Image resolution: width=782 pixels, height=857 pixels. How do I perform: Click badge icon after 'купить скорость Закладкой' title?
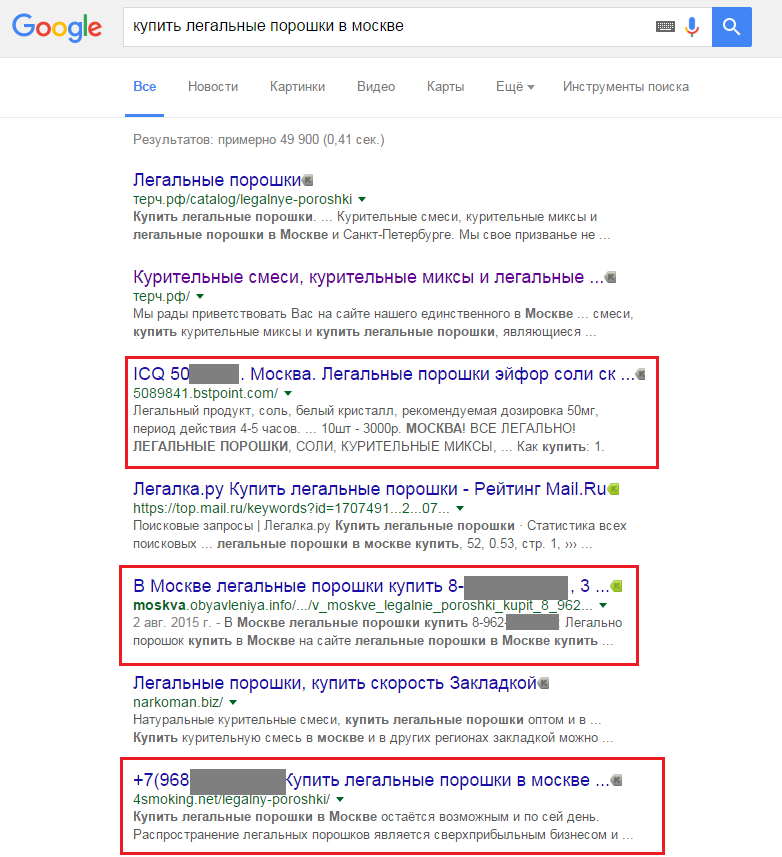coord(543,683)
